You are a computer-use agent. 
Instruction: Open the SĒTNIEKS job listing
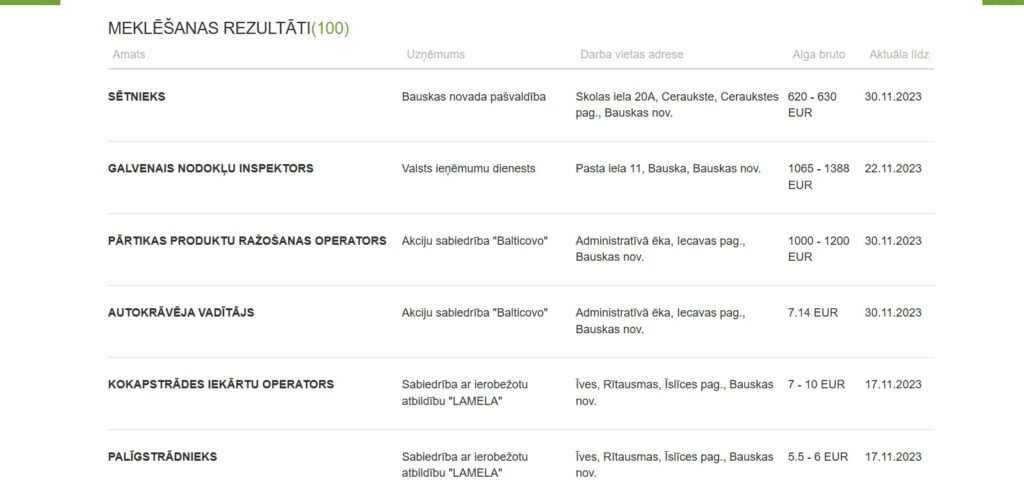(x=137, y=97)
